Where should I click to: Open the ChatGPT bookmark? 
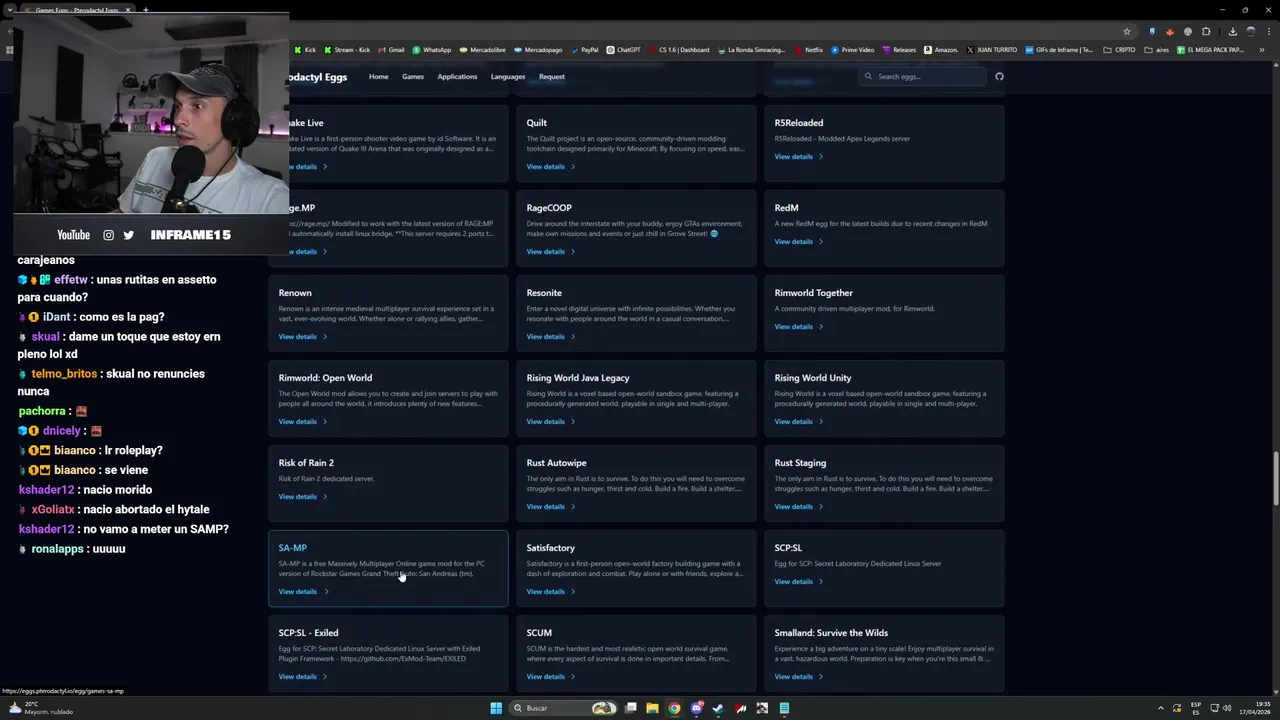pyautogui.click(x=624, y=49)
